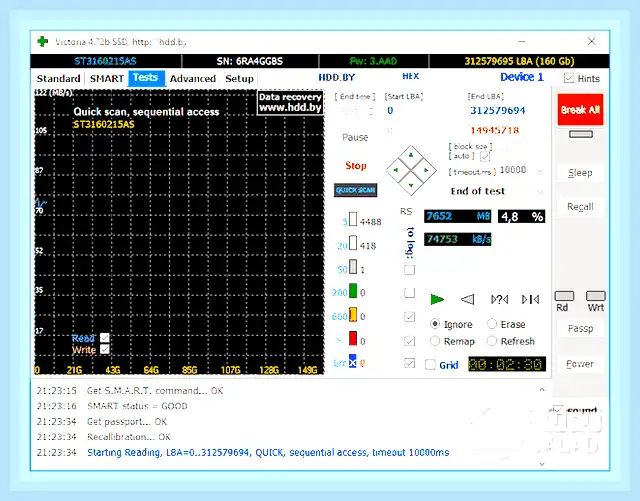Click the orange 600 ms block indicator
Screen dimensions: 640x501
click(x=353, y=315)
